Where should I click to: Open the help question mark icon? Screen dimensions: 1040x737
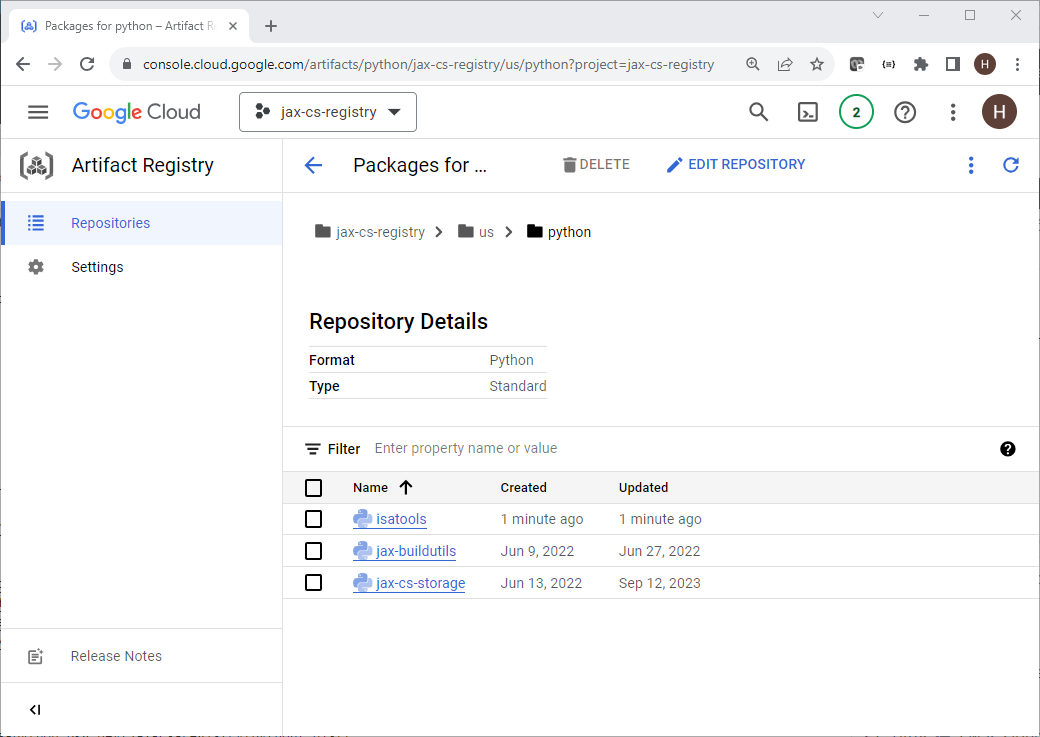pos(905,112)
